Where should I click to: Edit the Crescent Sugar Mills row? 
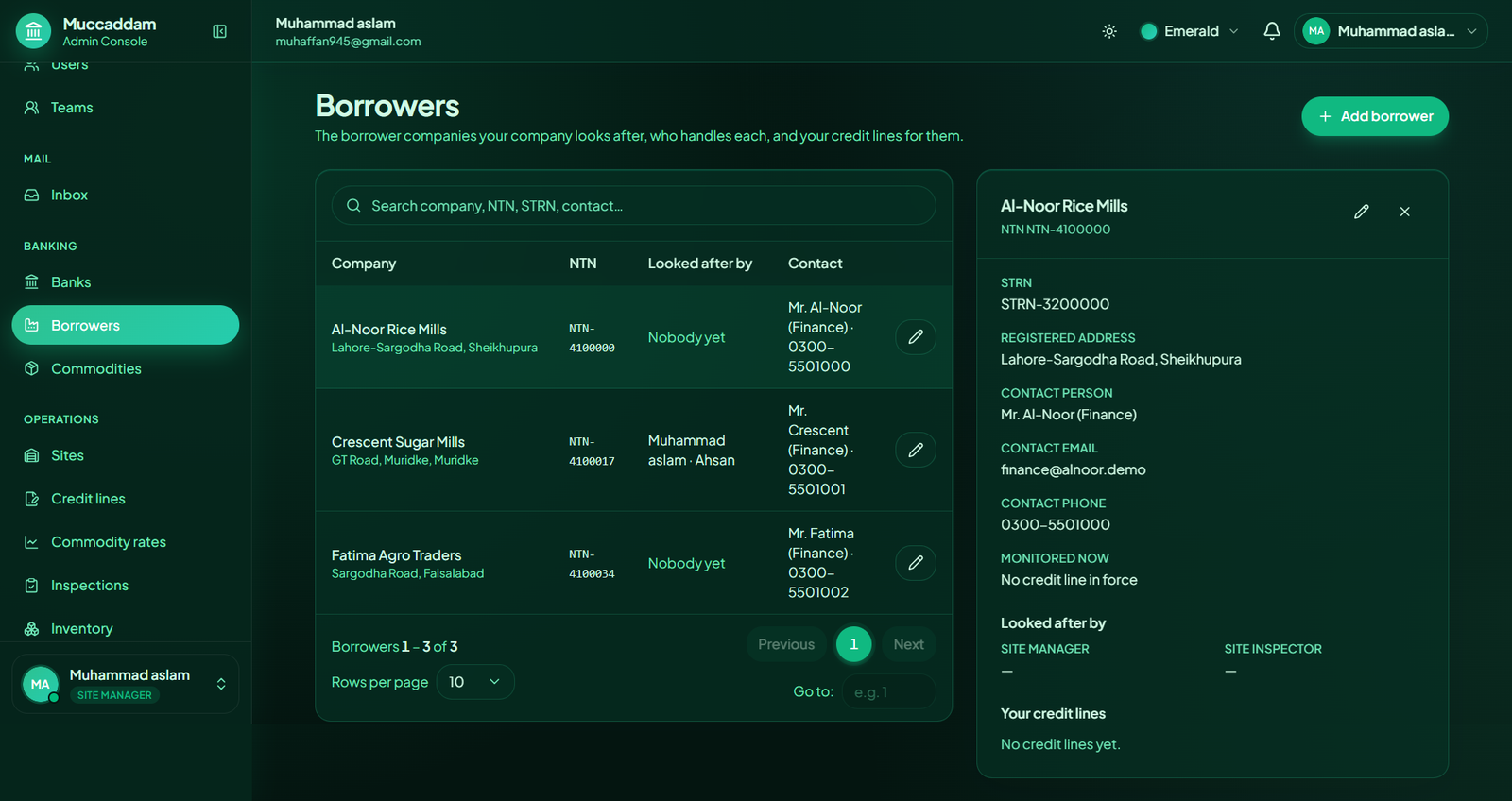[x=916, y=450]
